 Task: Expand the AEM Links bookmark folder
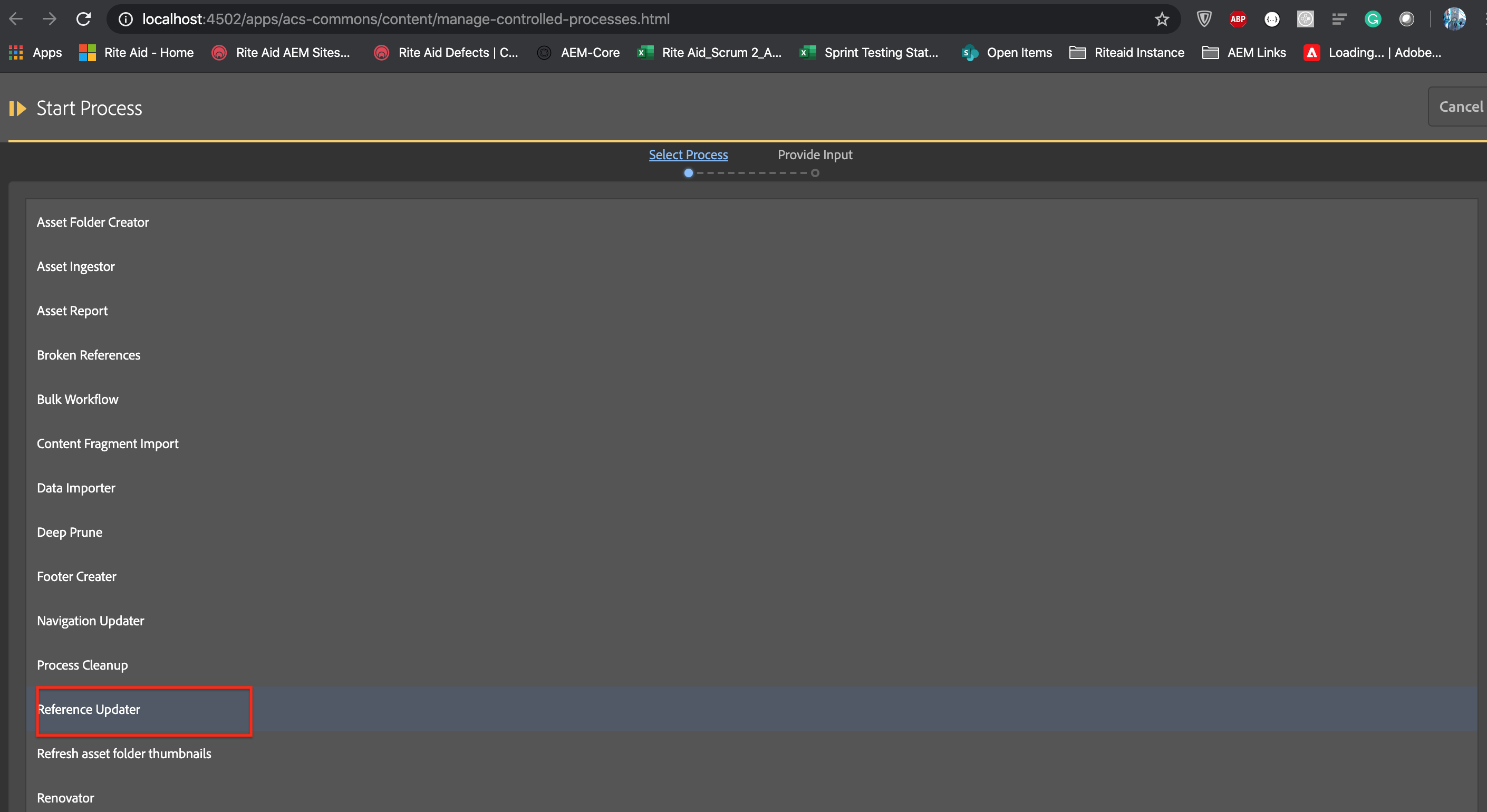click(x=1244, y=53)
